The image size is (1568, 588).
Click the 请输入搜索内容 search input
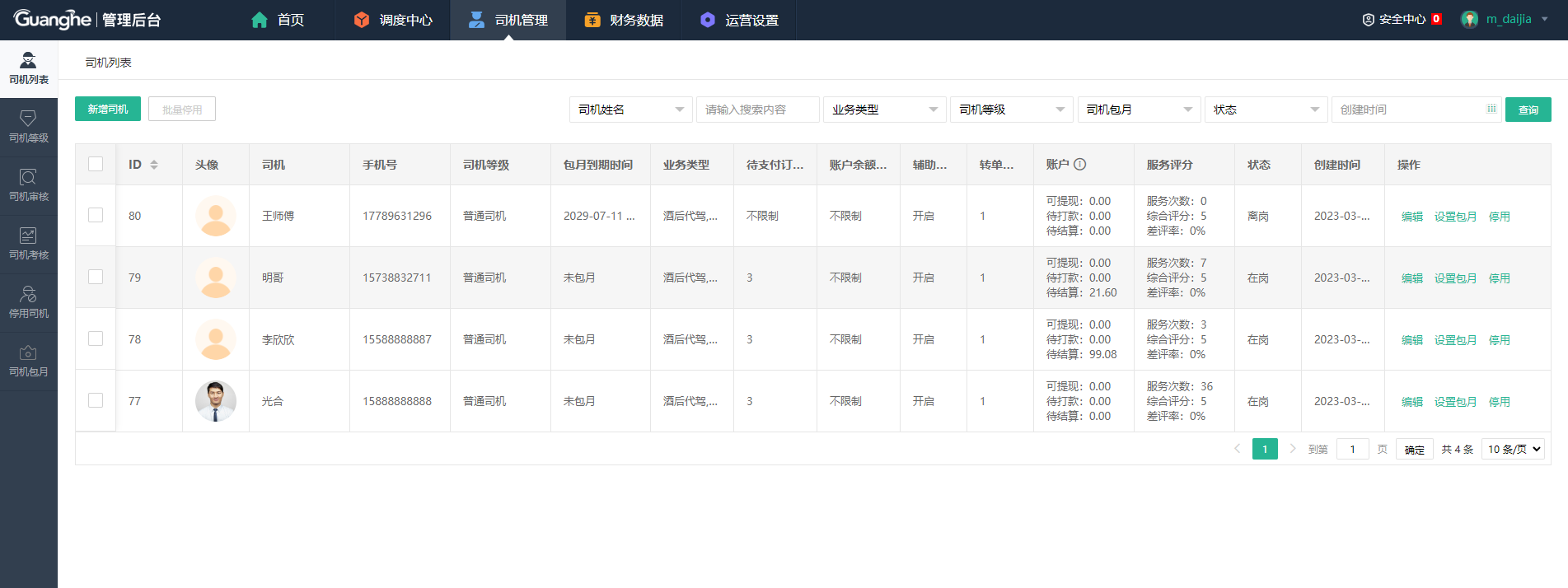point(758,110)
